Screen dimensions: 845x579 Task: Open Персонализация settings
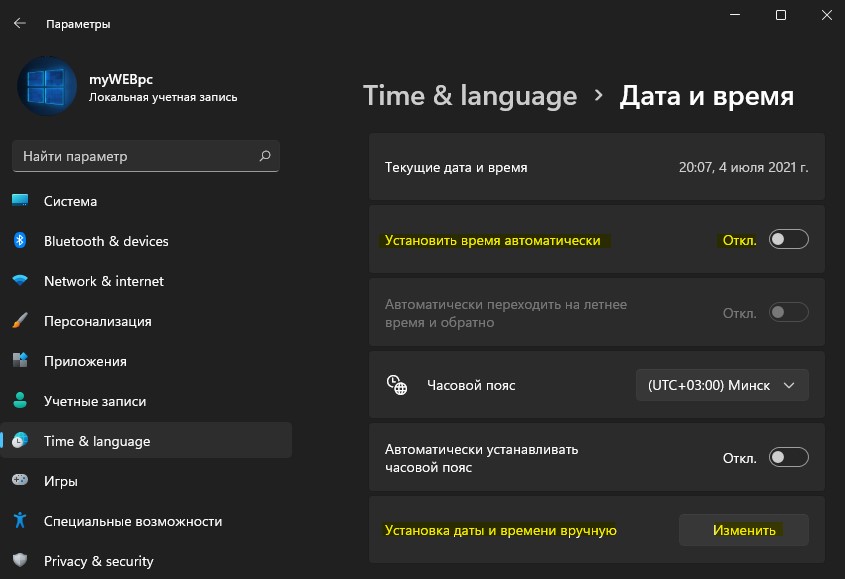click(146, 321)
